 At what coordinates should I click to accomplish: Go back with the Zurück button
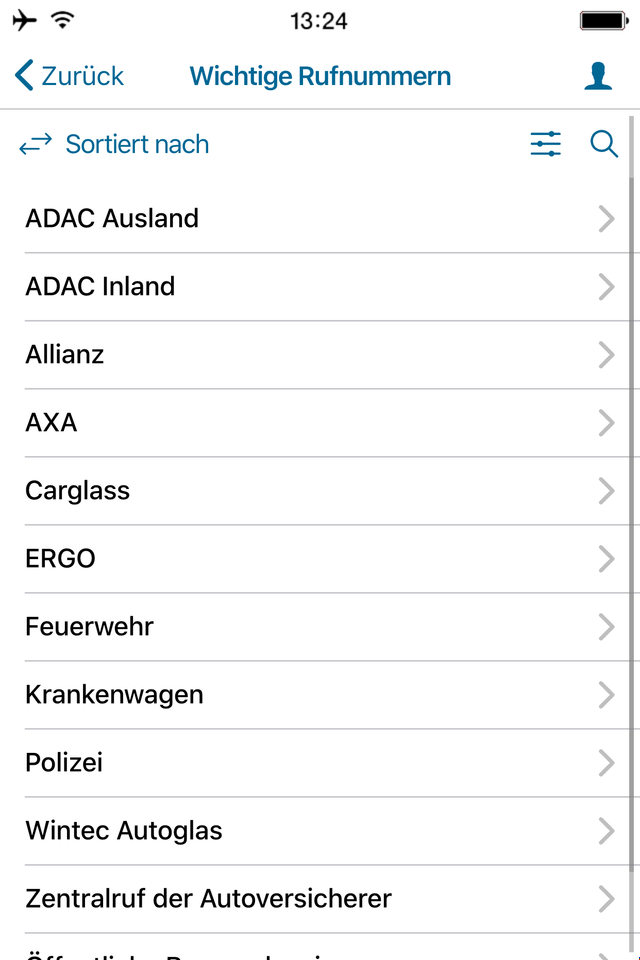[69, 76]
